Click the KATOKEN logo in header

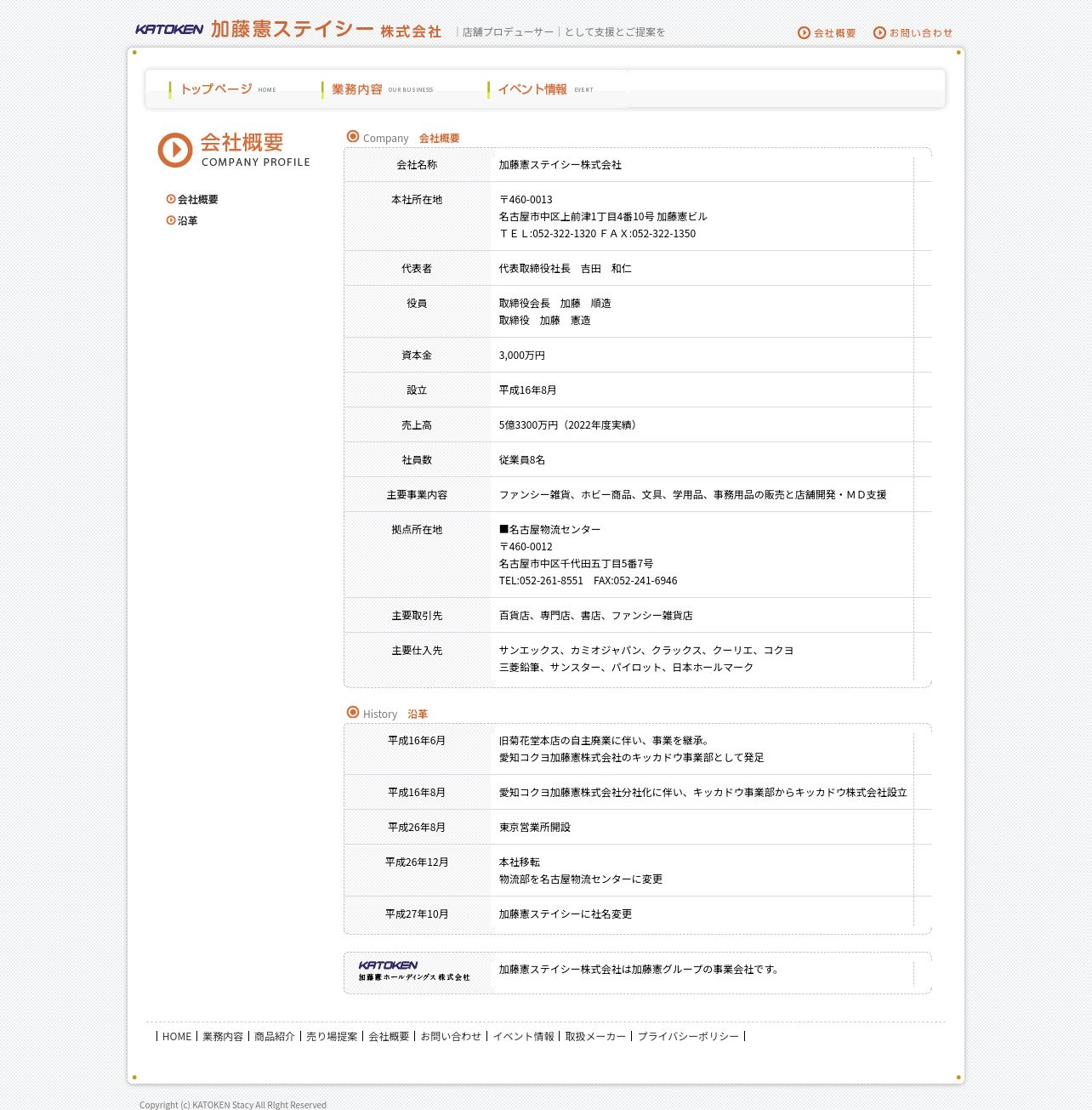click(x=169, y=29)
